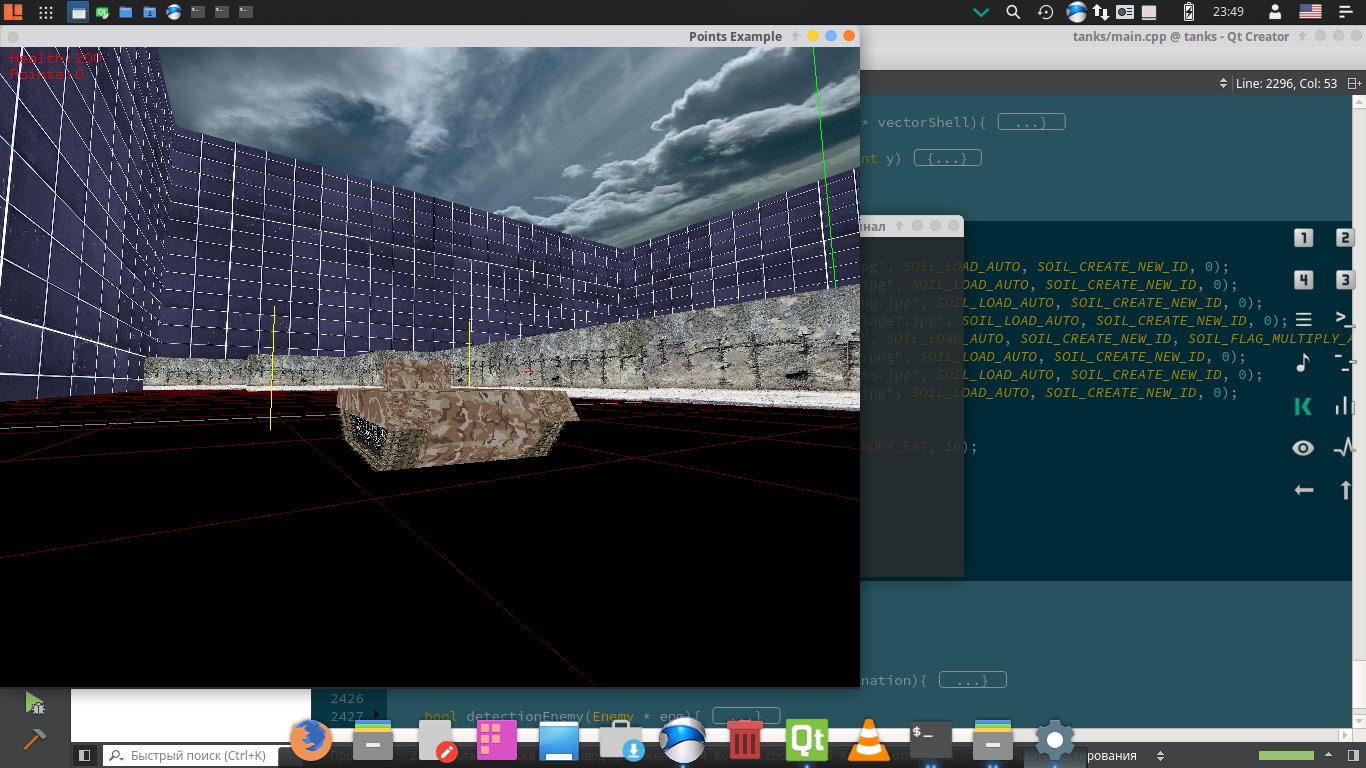The image size is (1366, 768).
Task: Toggle the eye icon on the desktop panel
Action: click(x=1302, y=448)
